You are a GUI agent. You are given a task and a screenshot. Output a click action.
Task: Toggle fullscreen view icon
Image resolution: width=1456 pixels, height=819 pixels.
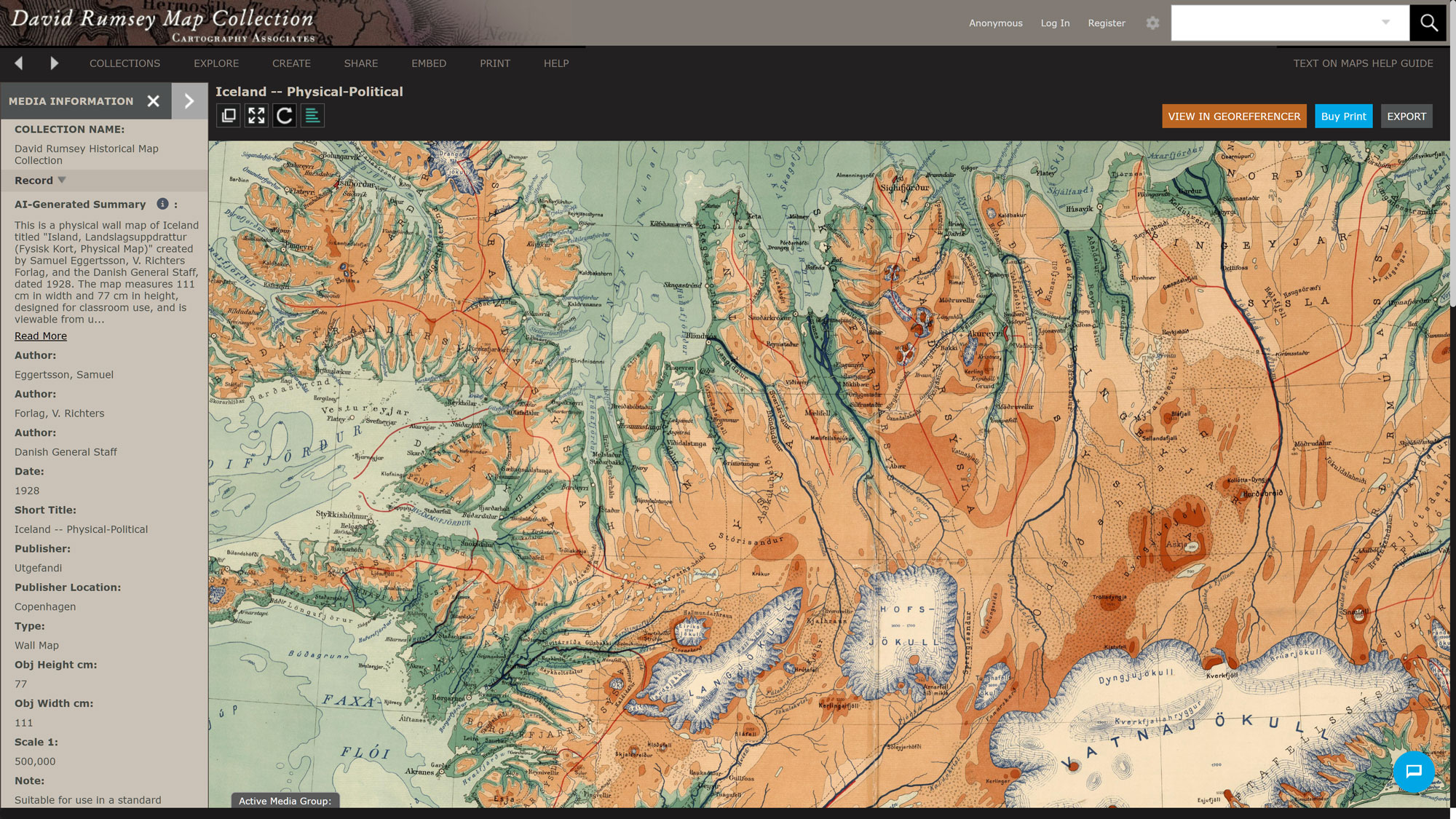pyautogui.click(x=256, y=116)
